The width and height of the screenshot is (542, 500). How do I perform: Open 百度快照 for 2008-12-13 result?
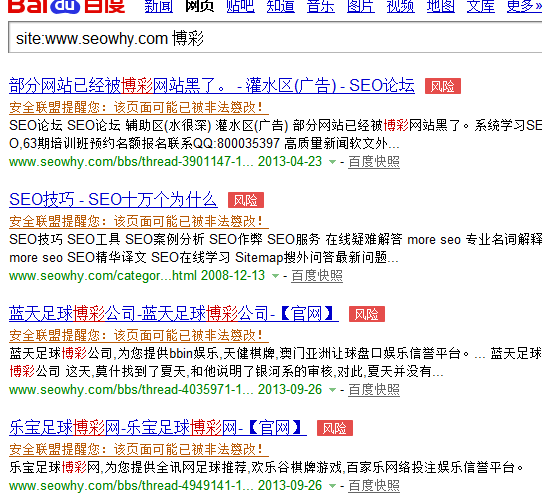[317, 276]
